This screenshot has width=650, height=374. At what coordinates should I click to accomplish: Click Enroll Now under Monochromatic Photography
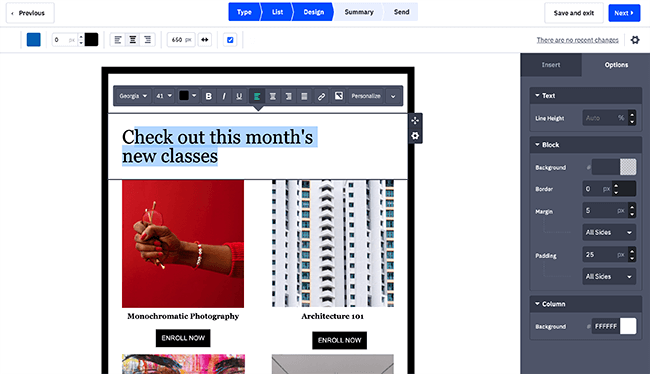click(183, 338)
